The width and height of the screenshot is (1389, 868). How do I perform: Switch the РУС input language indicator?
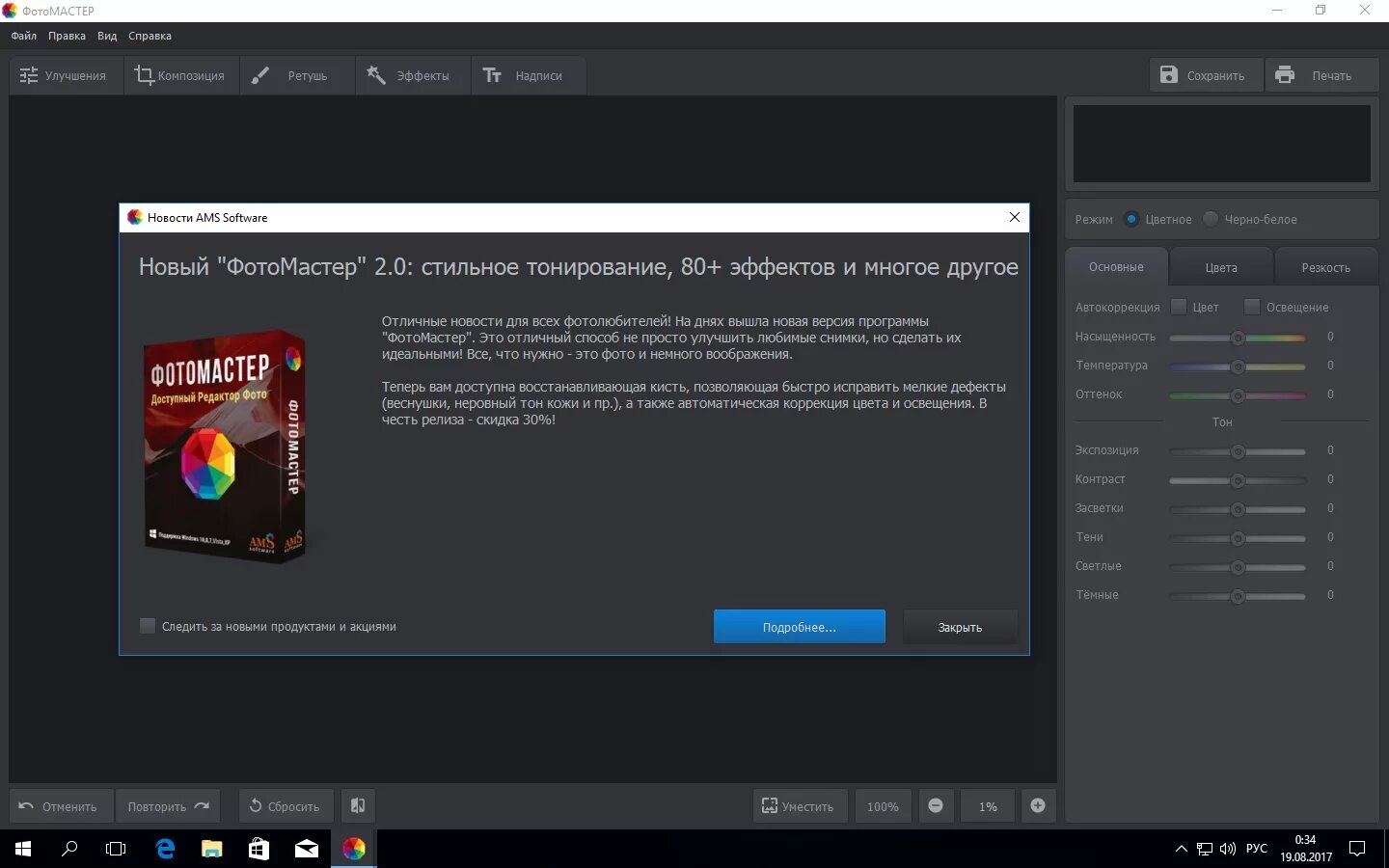[x=1257, y=849]
